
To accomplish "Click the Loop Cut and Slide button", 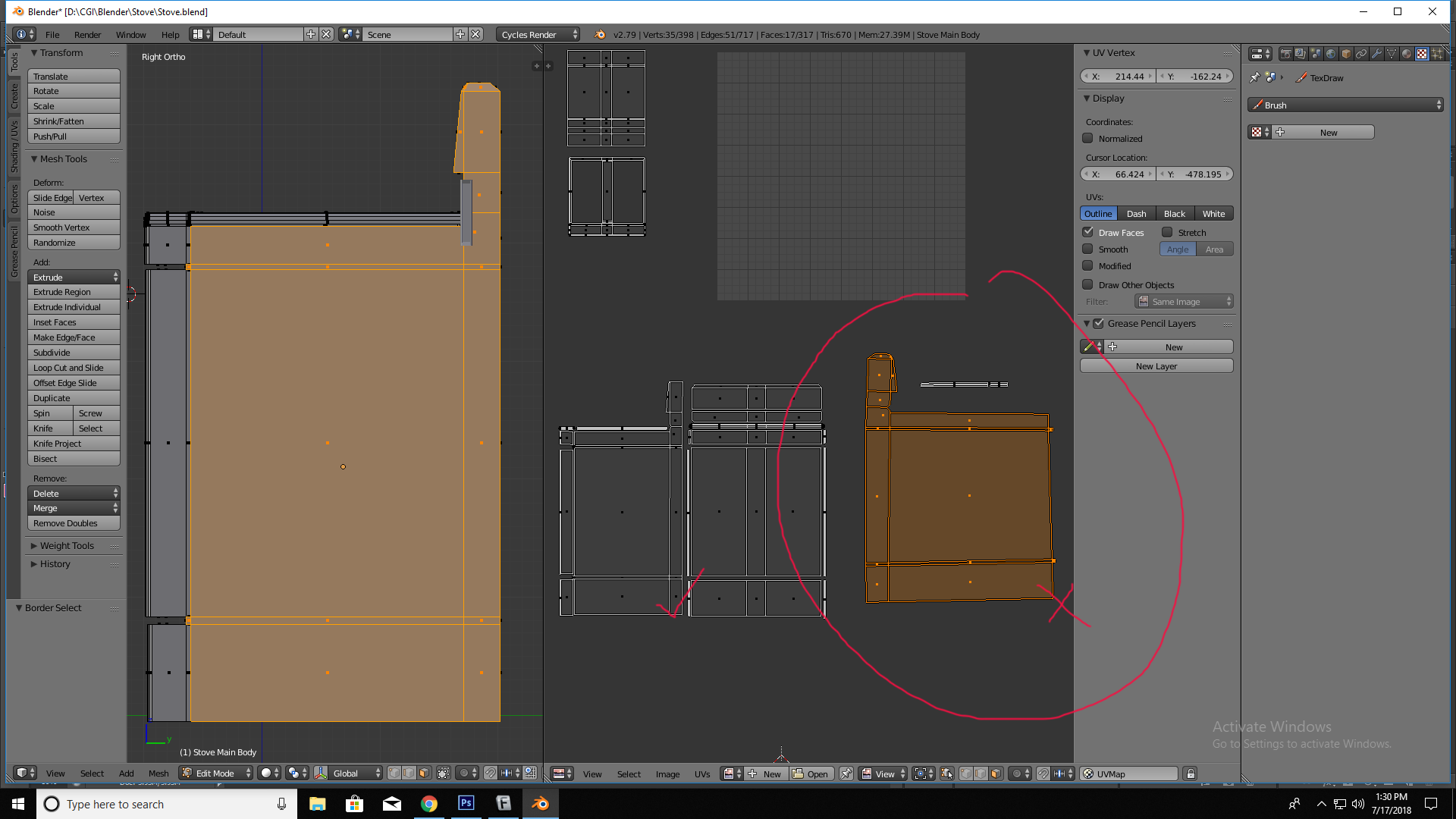I will pos(74,368).
